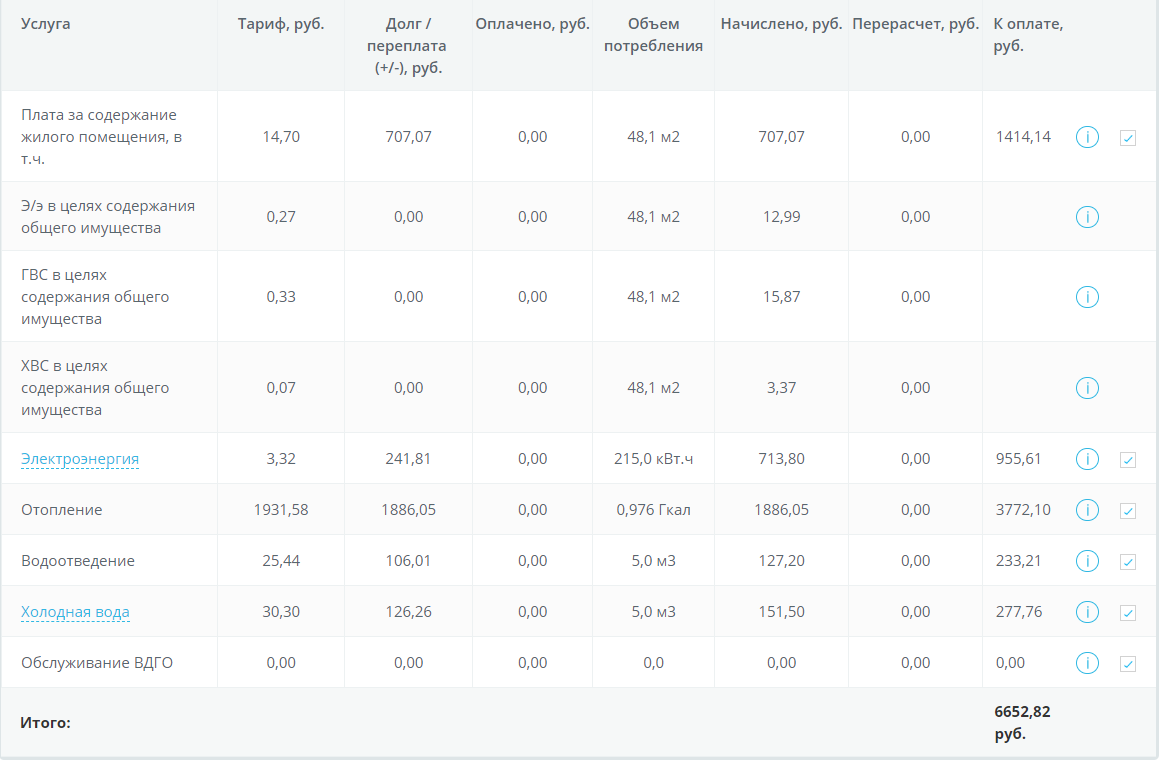Open info icon for Э/э в целях содержания
The height and width of the screenshot is (762, 1162).
(1087, 217)
